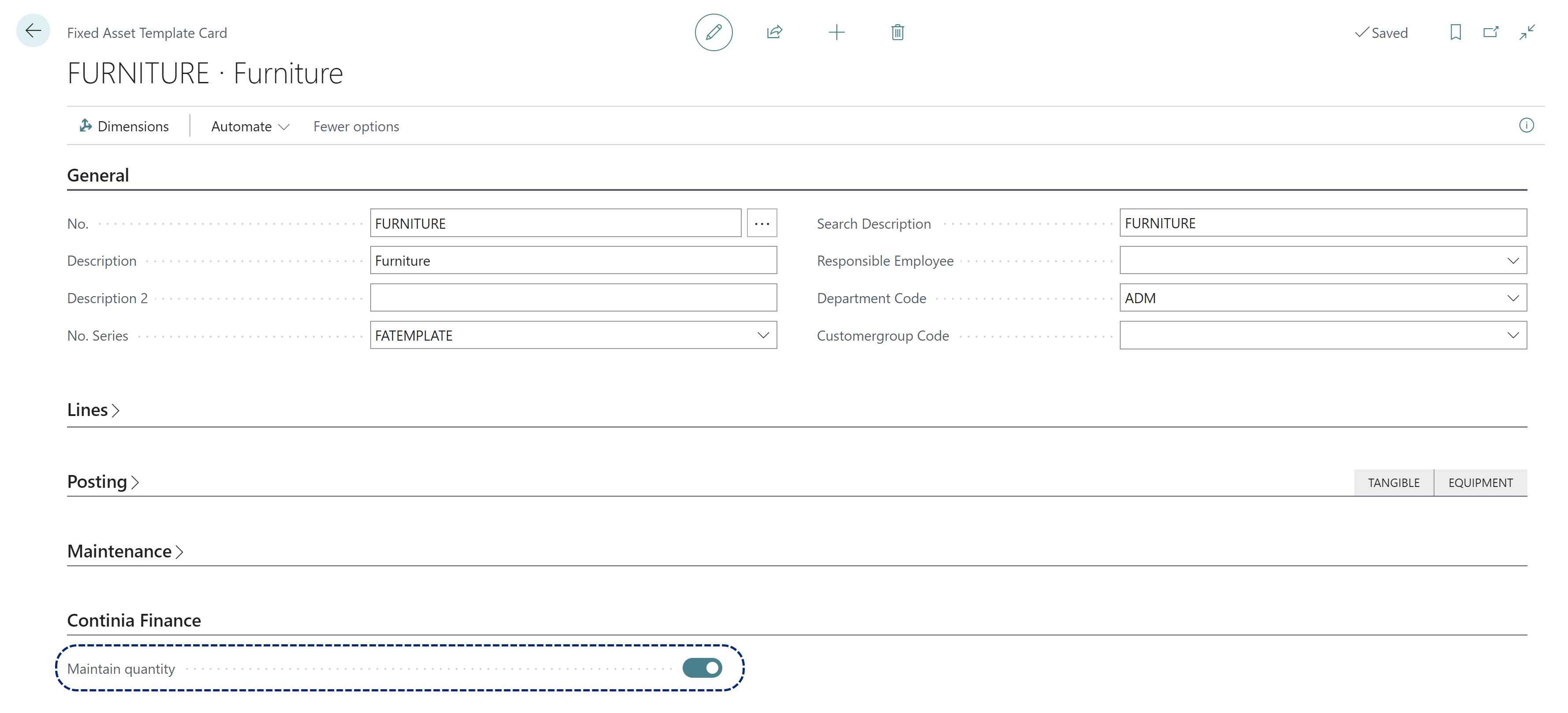The width and height of the screenshot is (1568, 713).
Task: Click the TANGIBLE posting summary value
Action: (1394, 483)
